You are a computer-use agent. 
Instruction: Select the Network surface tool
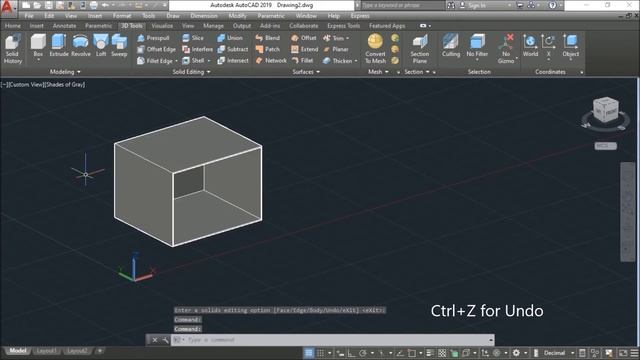click(x=271, y=61)
